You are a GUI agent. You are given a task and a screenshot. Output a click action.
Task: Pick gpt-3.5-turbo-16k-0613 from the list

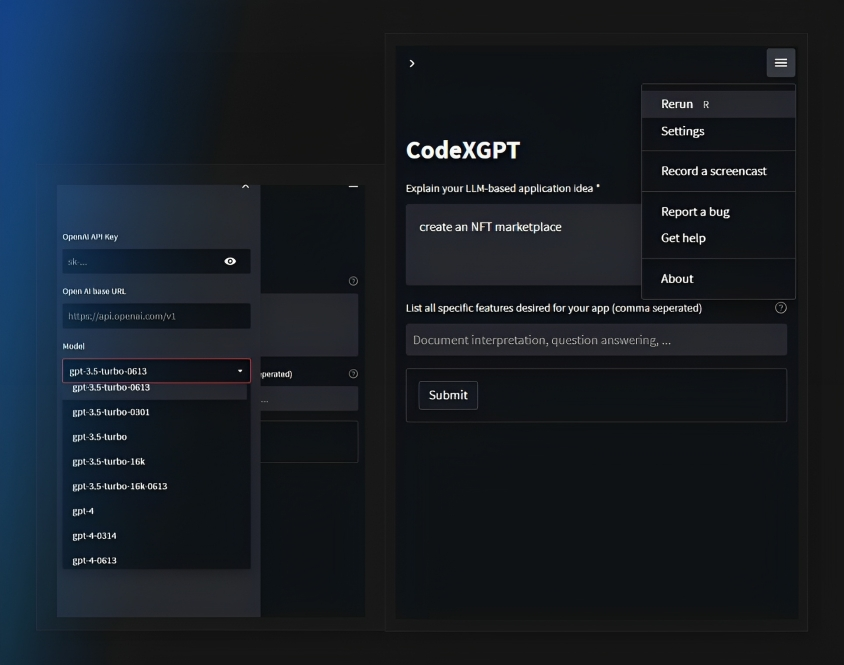155,486
